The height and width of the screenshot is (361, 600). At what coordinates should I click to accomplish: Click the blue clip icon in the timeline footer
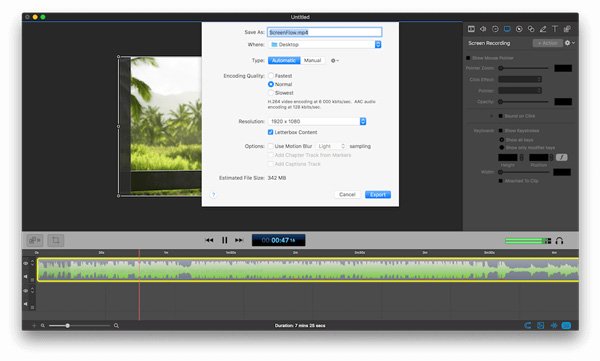tap(540, 326)
